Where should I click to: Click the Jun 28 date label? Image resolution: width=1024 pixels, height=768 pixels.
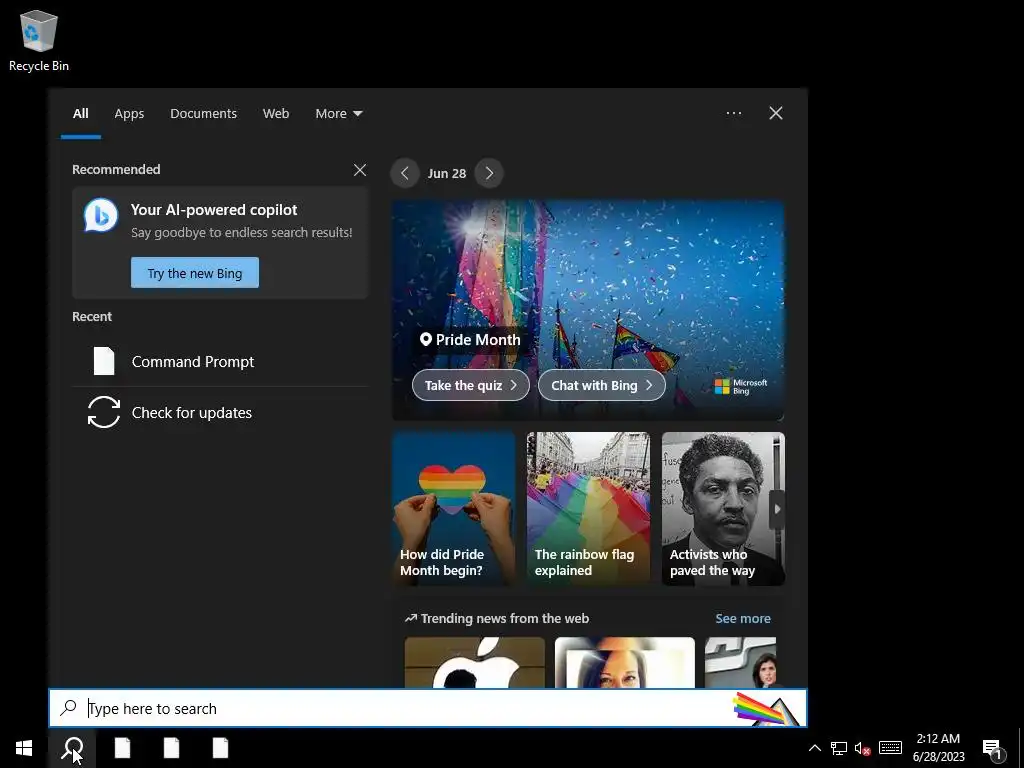click(447, 174)
